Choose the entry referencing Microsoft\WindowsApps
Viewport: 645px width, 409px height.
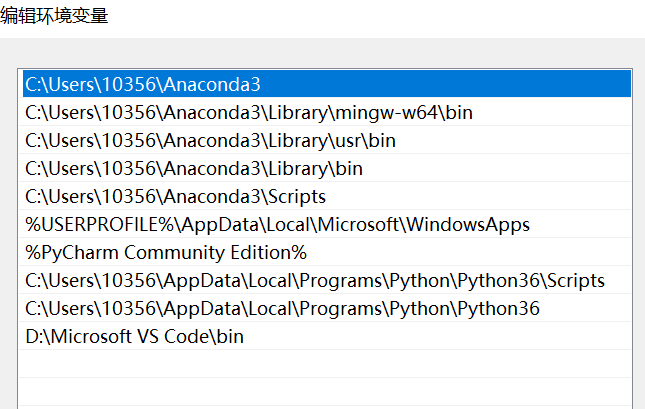277,224
